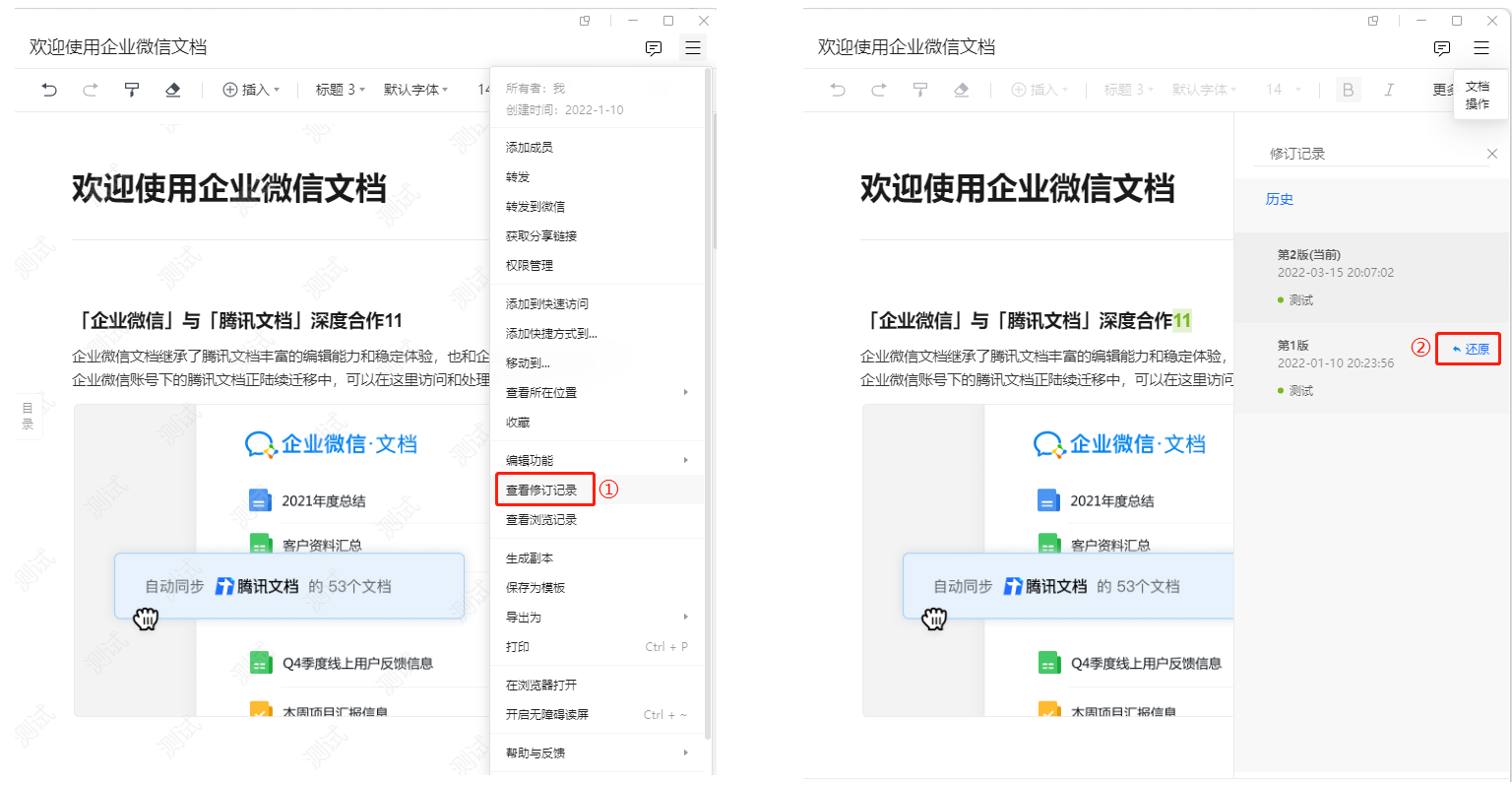Select format painter icon in right window
The image size is (1512, 786).
point(920,90)
